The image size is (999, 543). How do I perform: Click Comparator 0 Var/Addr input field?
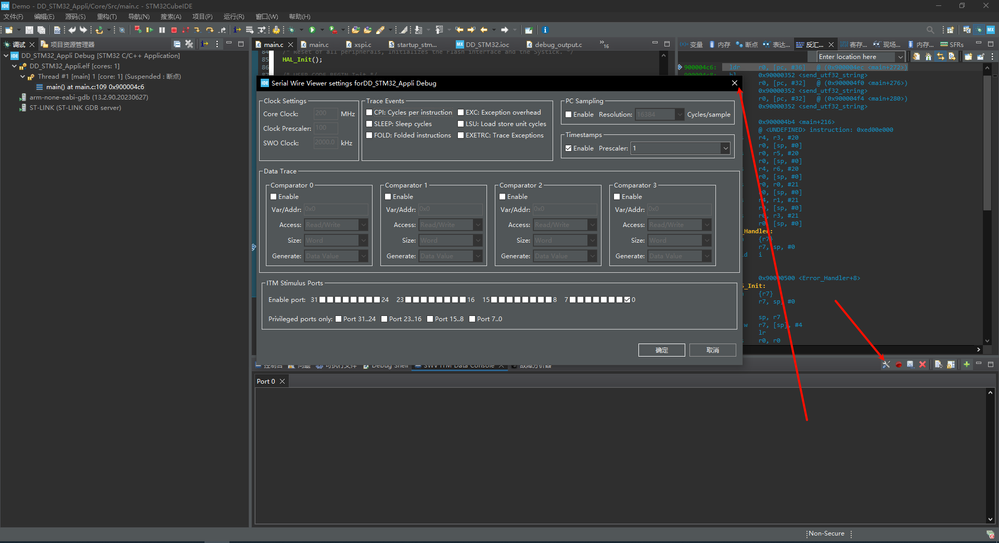pos(335,209)
